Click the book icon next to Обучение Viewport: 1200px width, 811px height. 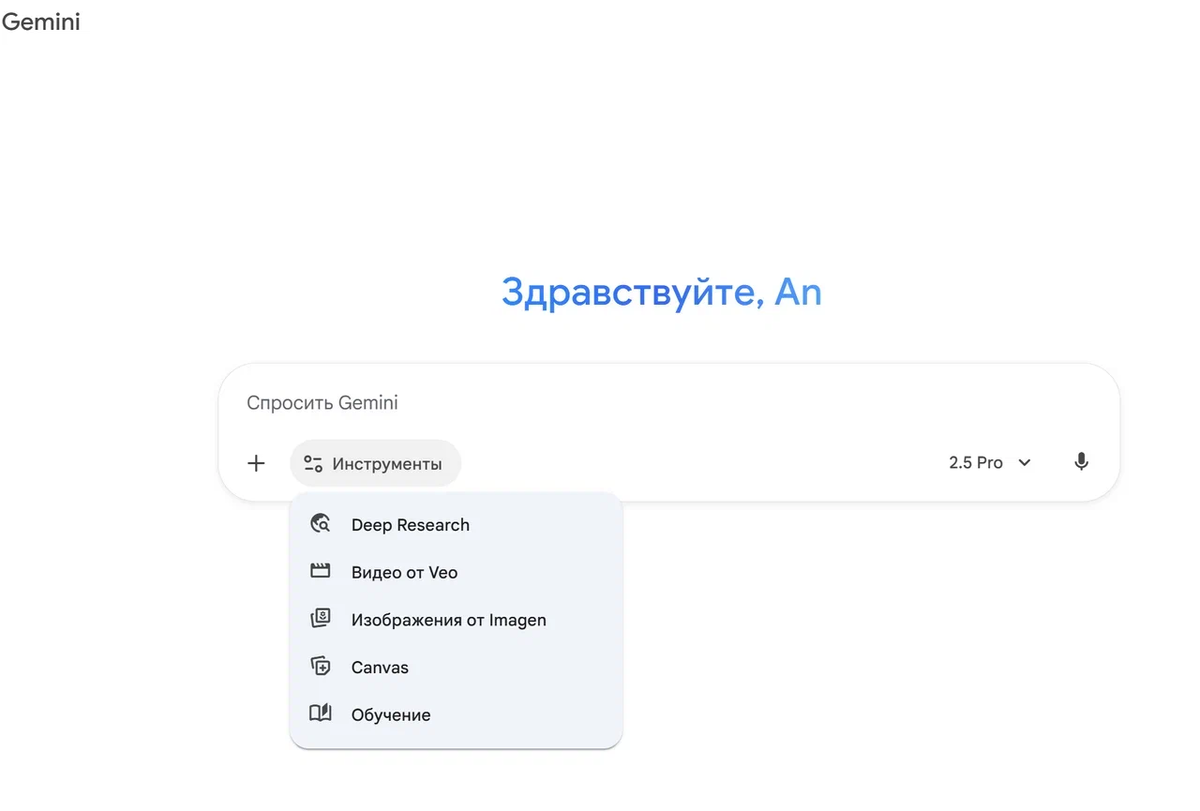coord(320,714)
